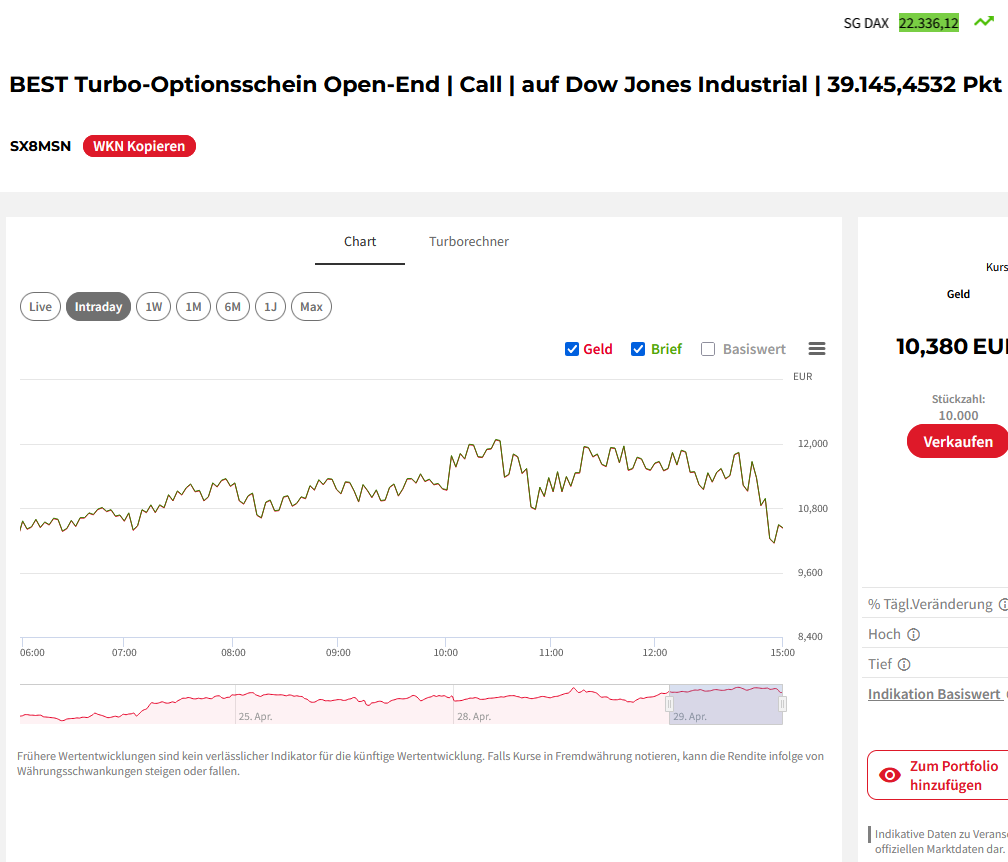The width and height of the screenshot is (1008, 862).
Task: Click the eye icon in the Zum Portfolio hinzufügen button
Action: coord(890,775)
